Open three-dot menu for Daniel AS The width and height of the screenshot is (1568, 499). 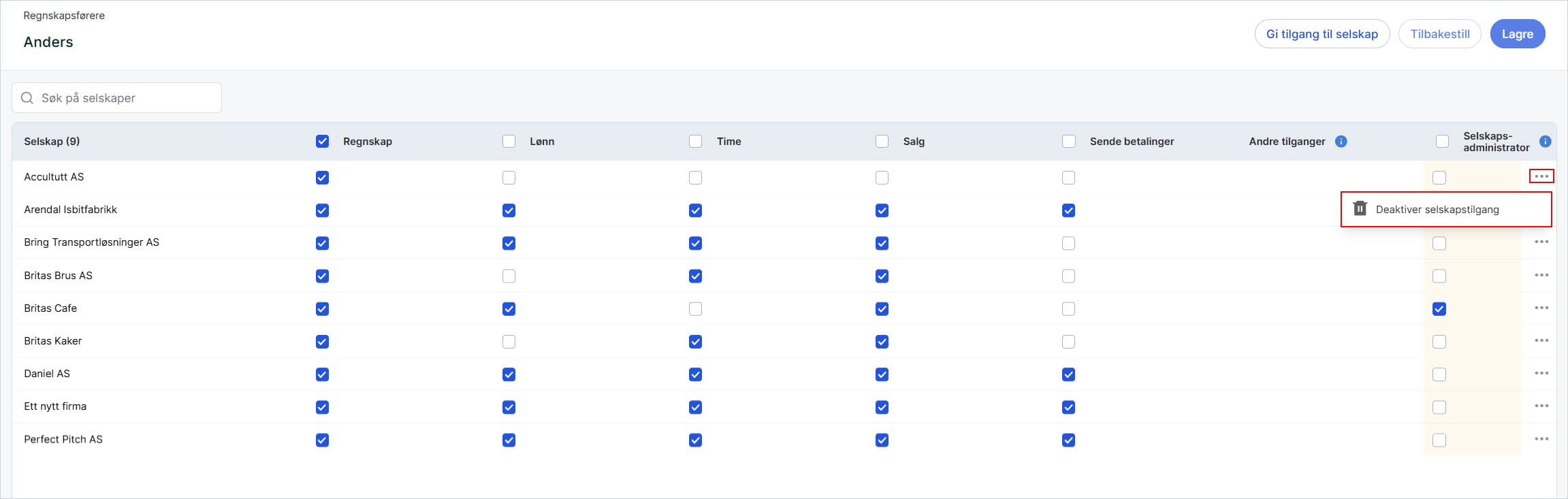tap(1541, 373)
